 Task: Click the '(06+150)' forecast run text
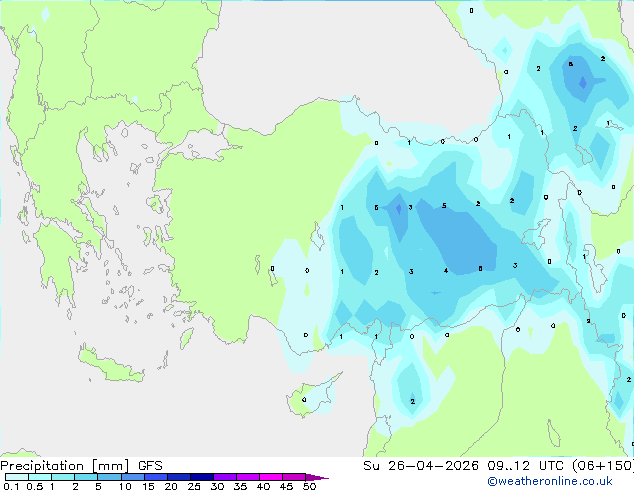[603, 466]
